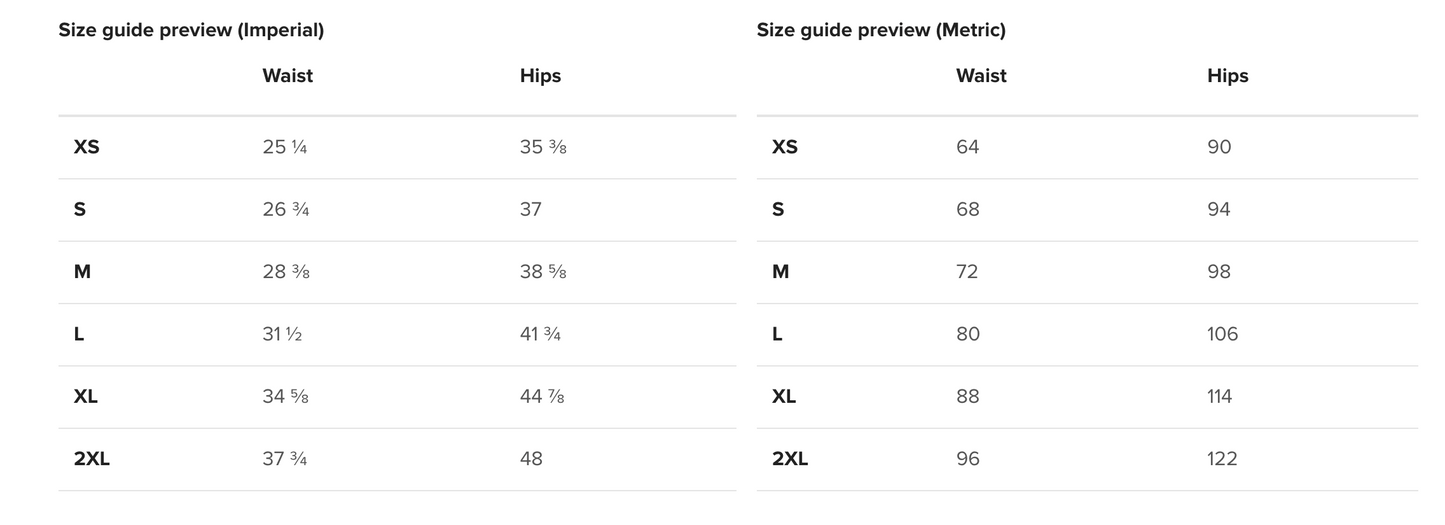Click the Metric XS waist value 64

pos(967,147)
